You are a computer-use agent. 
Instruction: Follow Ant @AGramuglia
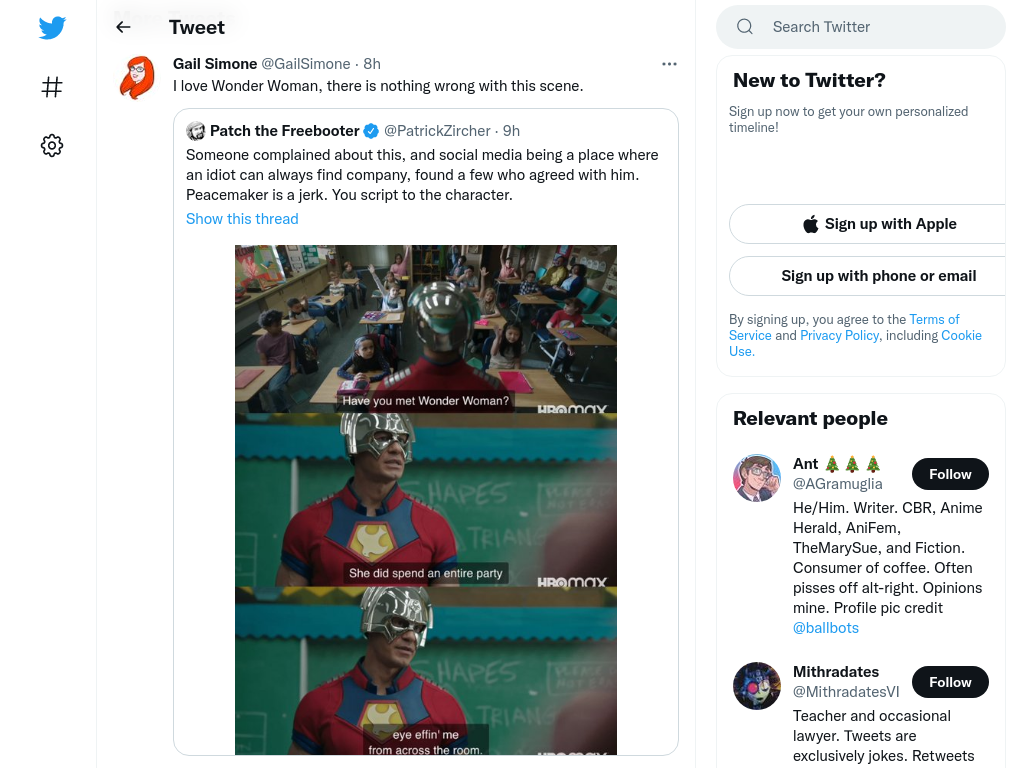click(x=950, y=474)
